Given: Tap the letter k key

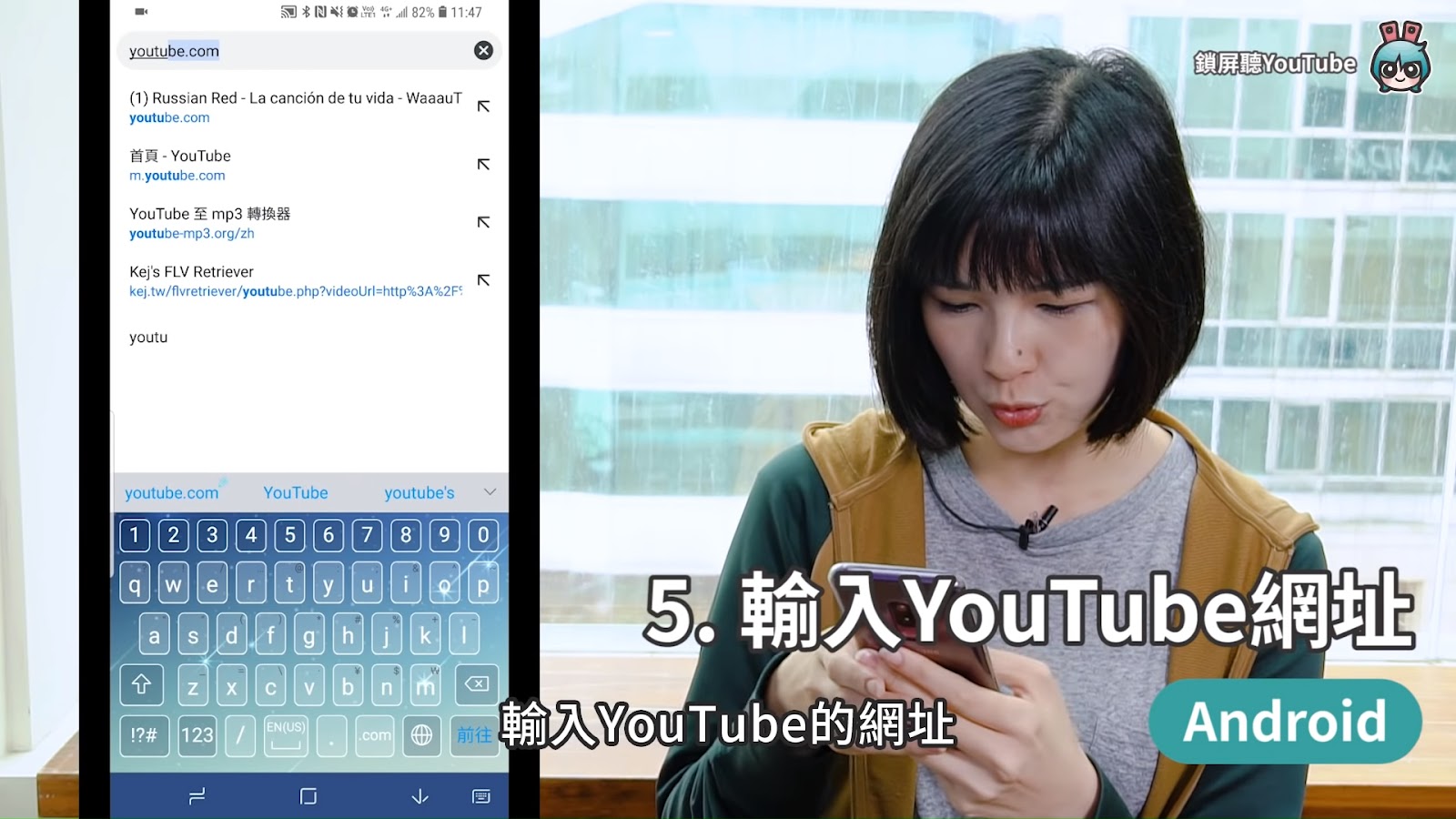Looking at the screenshot, I should click(x=425, y=635).
